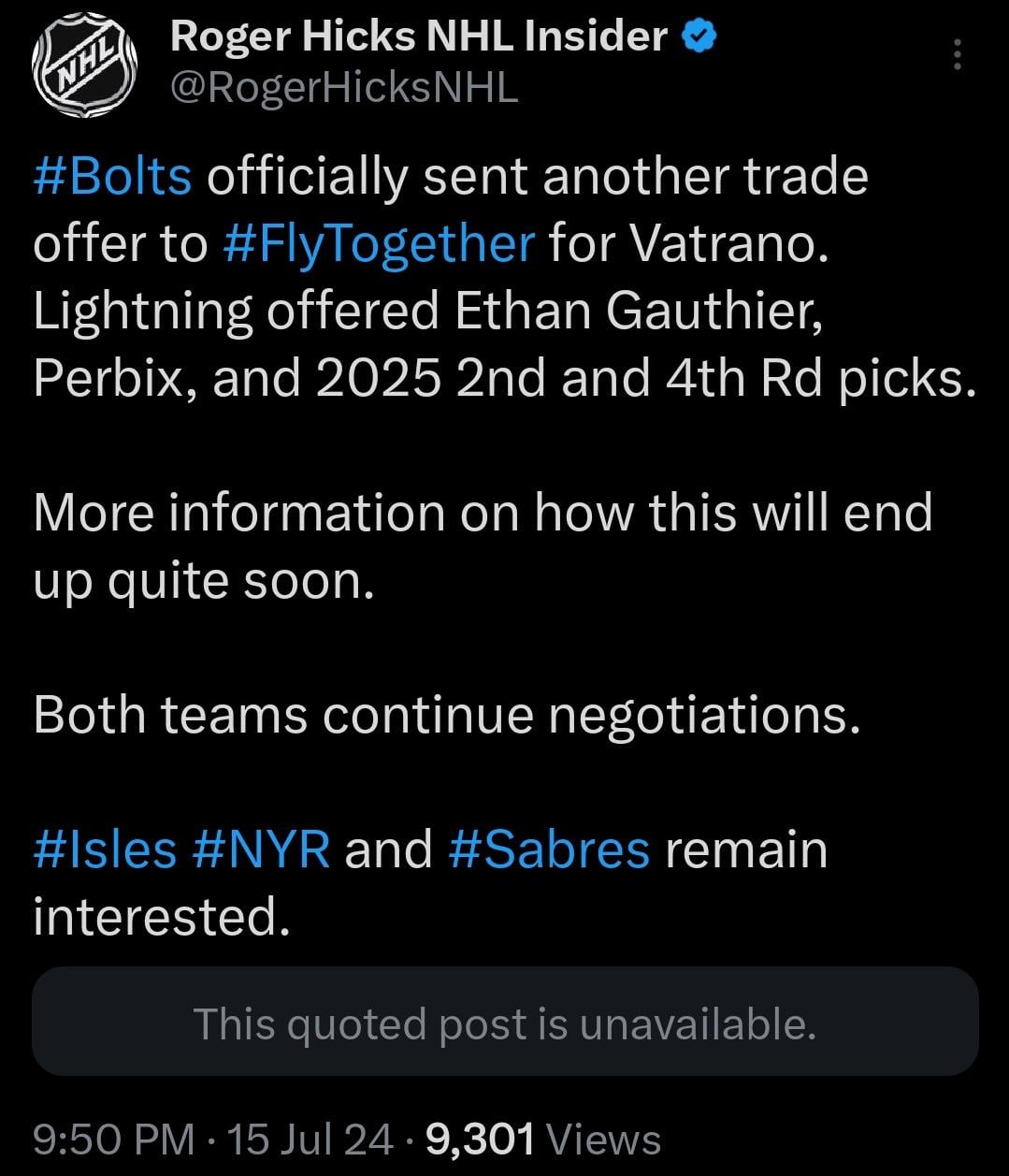This screenshot has width=1009, height=1176.
Task: Tap the #Isles hashtag
Action: (105, 849)
